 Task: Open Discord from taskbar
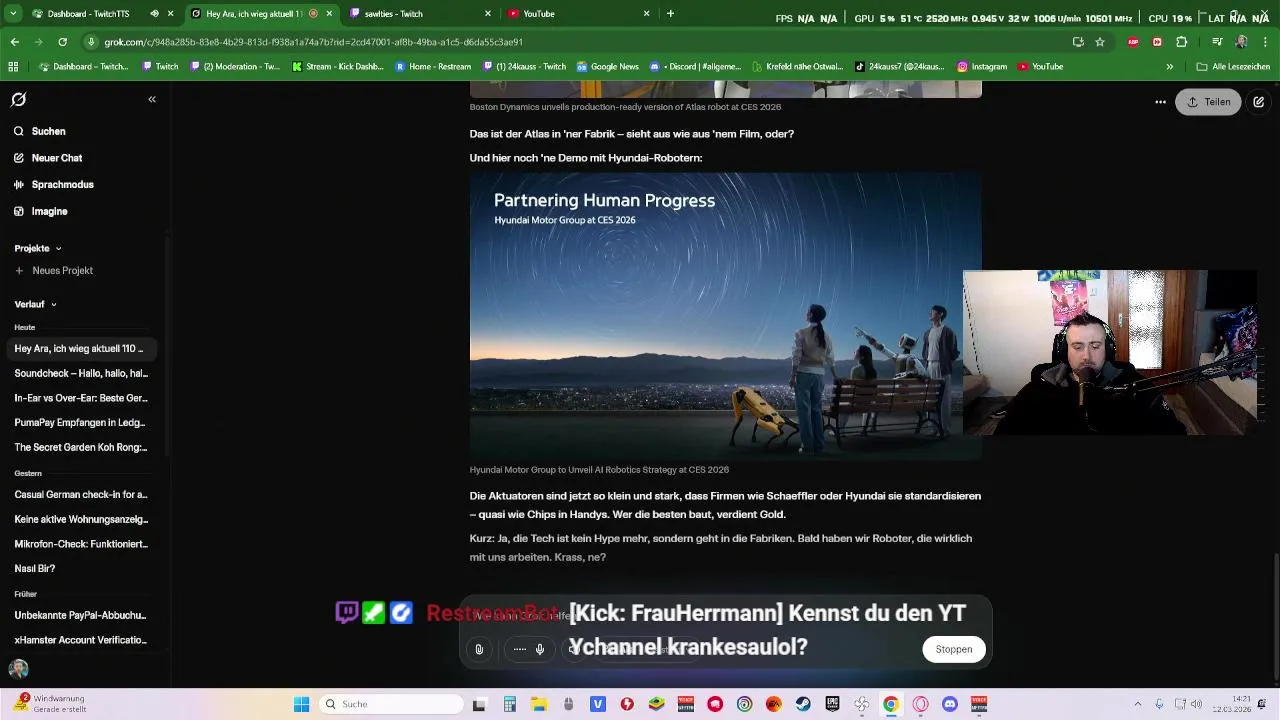(x=950, y=704)
